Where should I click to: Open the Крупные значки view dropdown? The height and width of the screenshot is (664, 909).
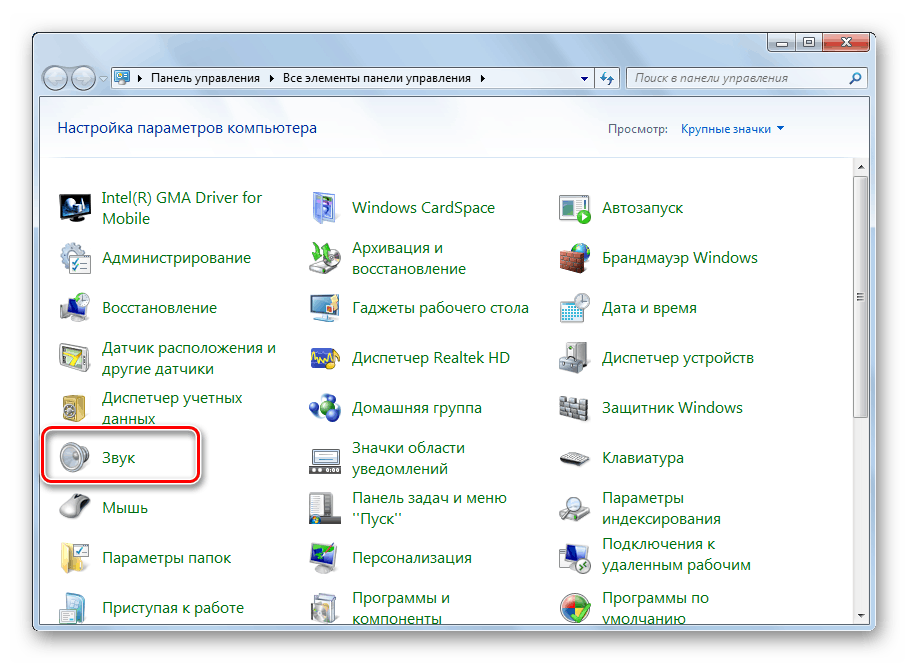pos(732,129)
